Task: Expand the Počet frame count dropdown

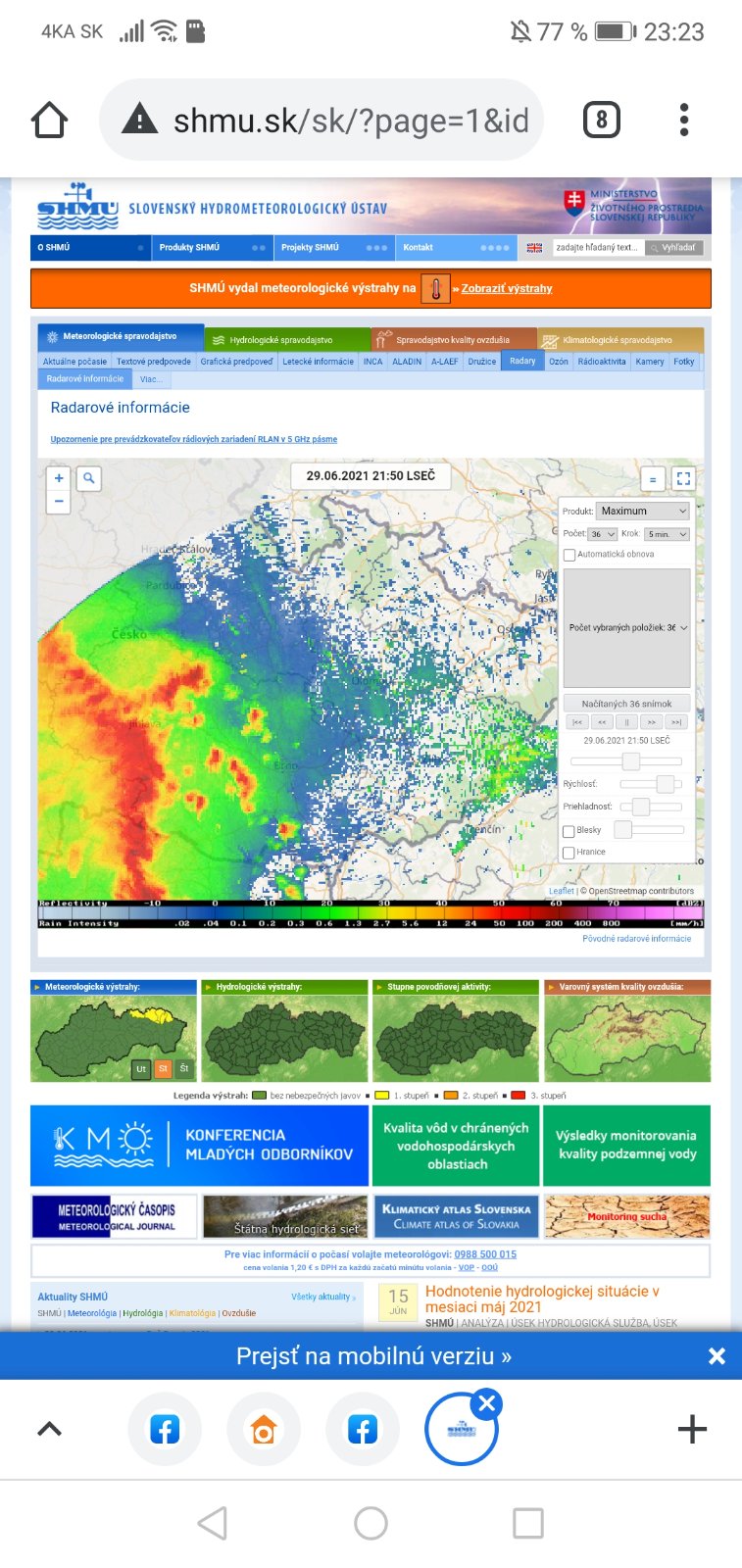Action: [x=602, y=534]
